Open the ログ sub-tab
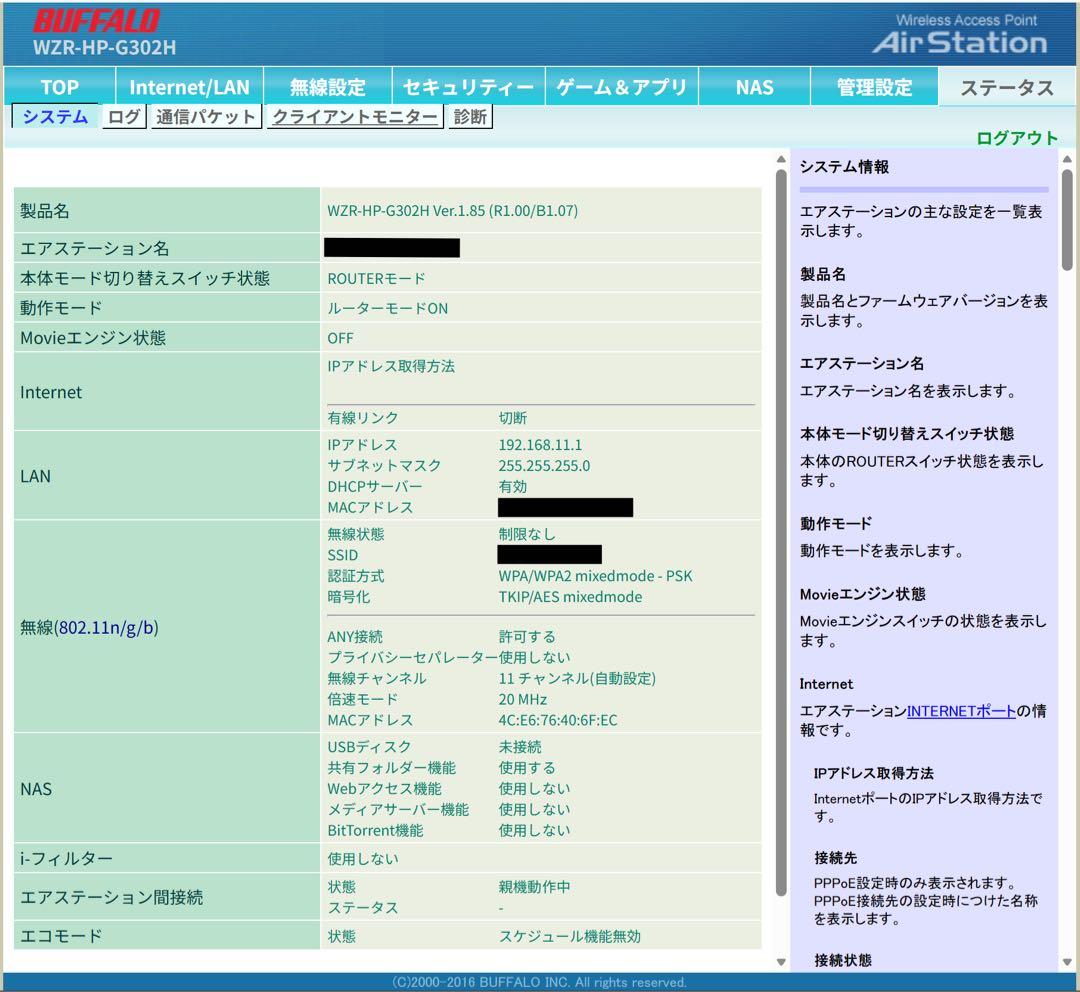Screen dimensions: 1080x992 (124, 117)
